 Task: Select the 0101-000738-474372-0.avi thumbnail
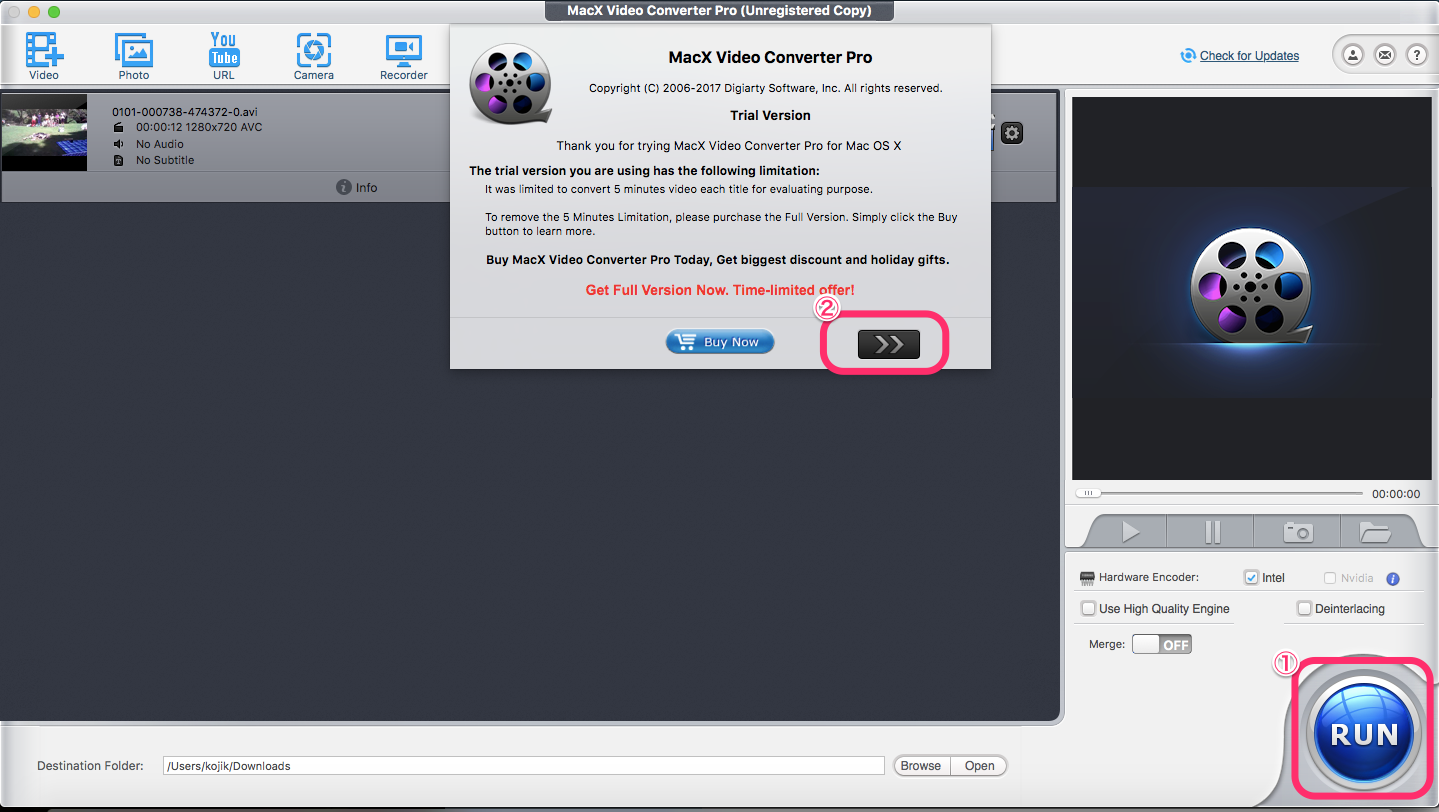[44, 132]
